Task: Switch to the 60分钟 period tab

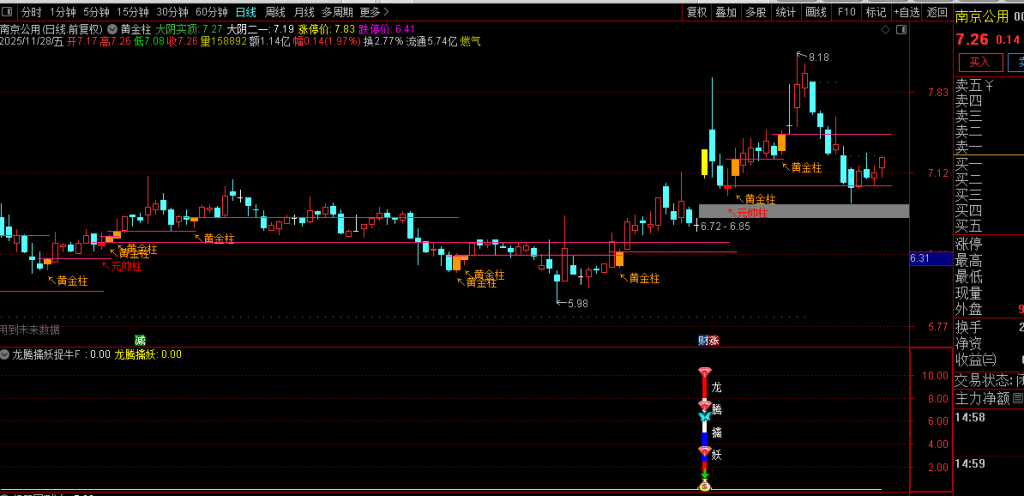Action: pos(211,12)
